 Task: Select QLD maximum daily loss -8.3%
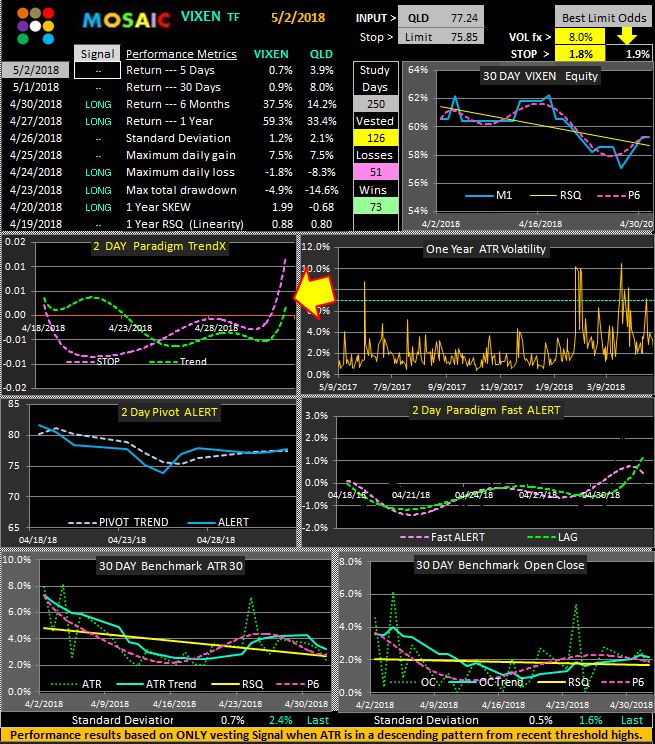(321, 172)
